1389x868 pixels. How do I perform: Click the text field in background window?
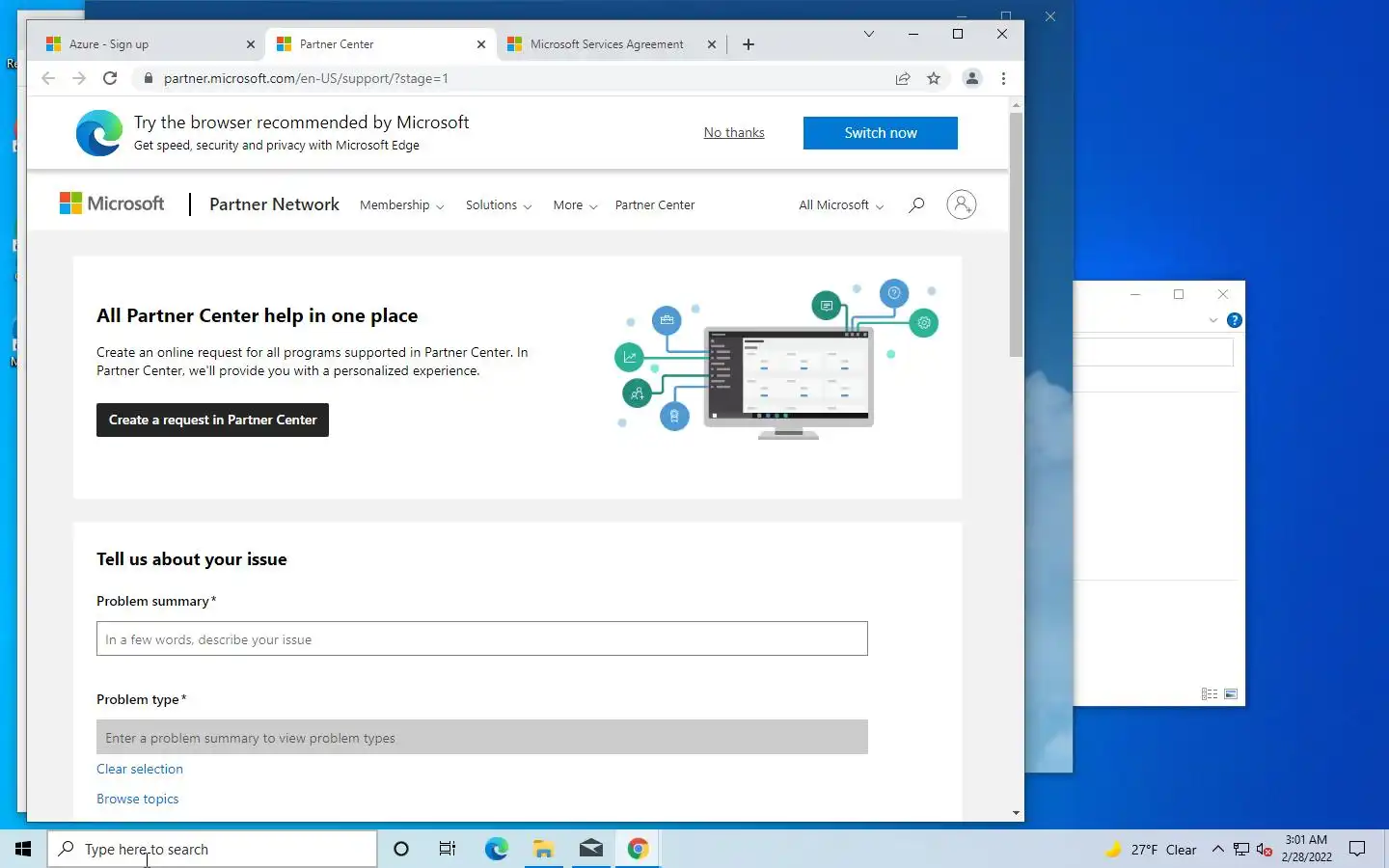click(1154, 352)
